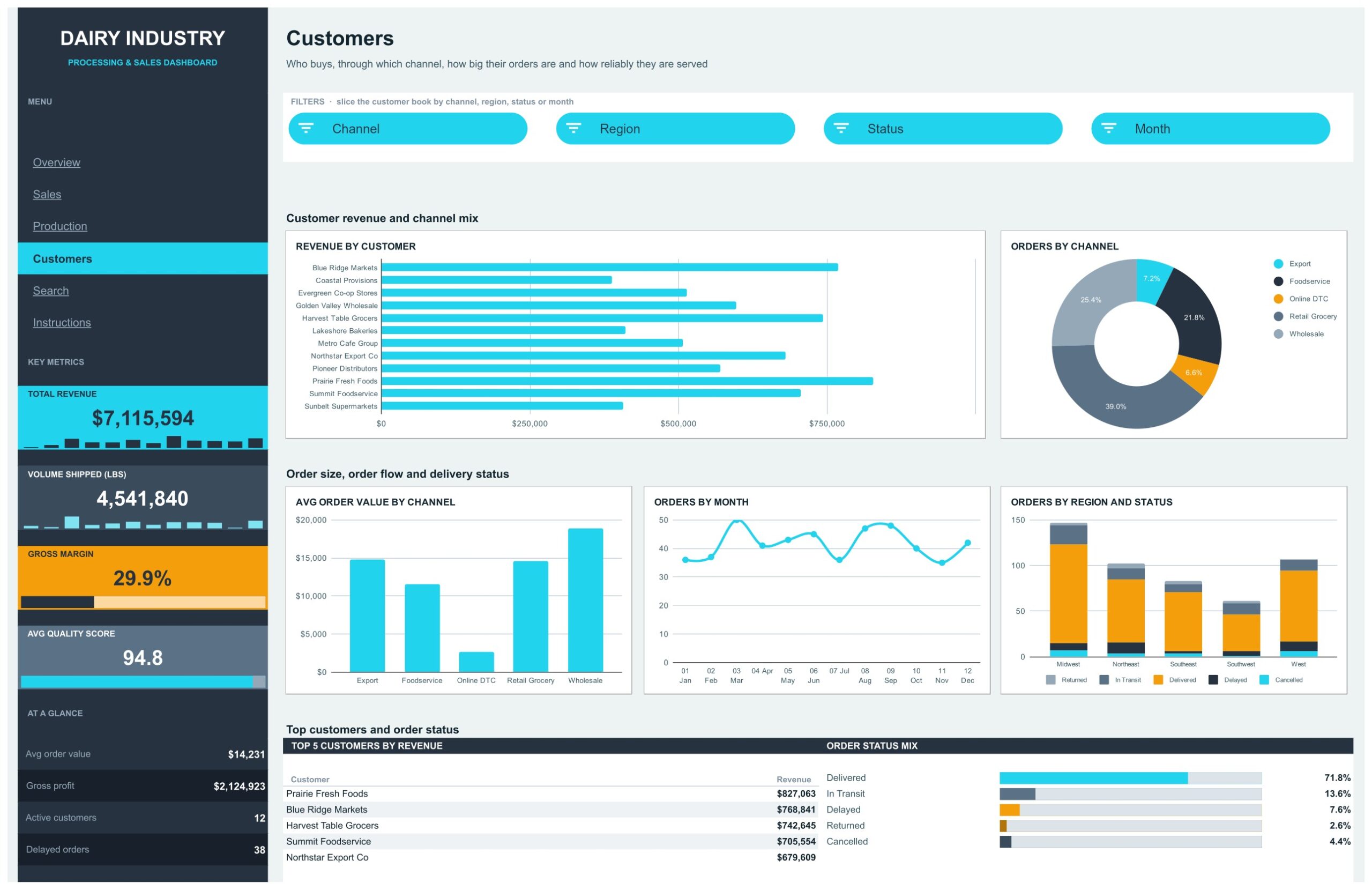Open the Search page link
The height and width of the screenshot is (890, 1372).
coord(51,291)
